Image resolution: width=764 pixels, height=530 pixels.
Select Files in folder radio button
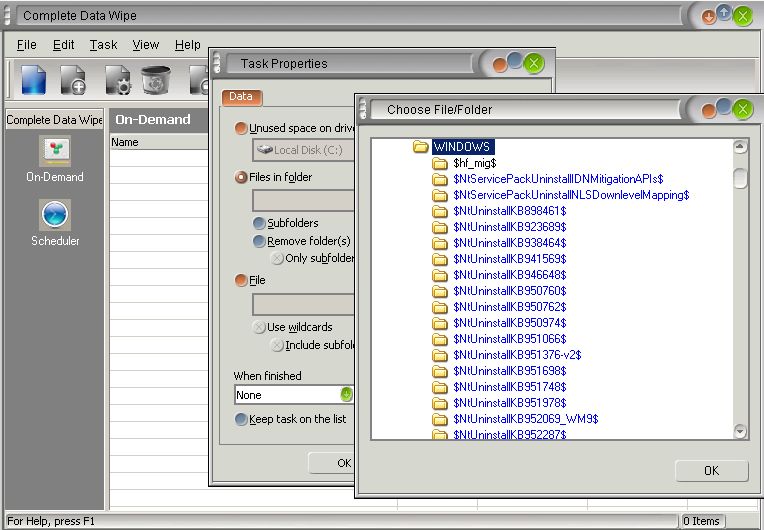[241, 177]
